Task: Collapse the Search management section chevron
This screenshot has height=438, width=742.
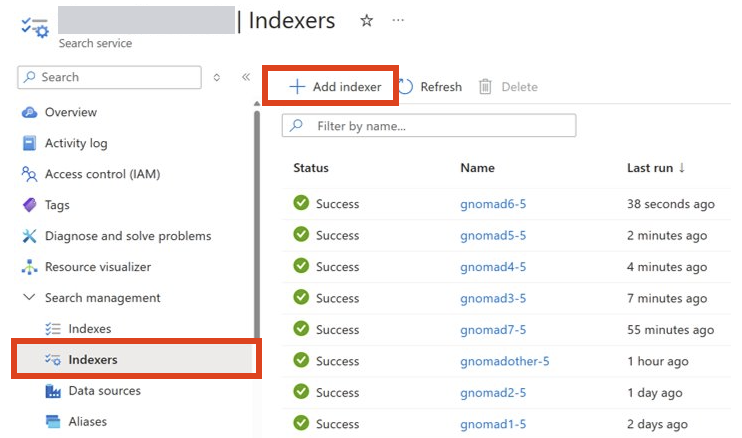Action: pos(29,297)
